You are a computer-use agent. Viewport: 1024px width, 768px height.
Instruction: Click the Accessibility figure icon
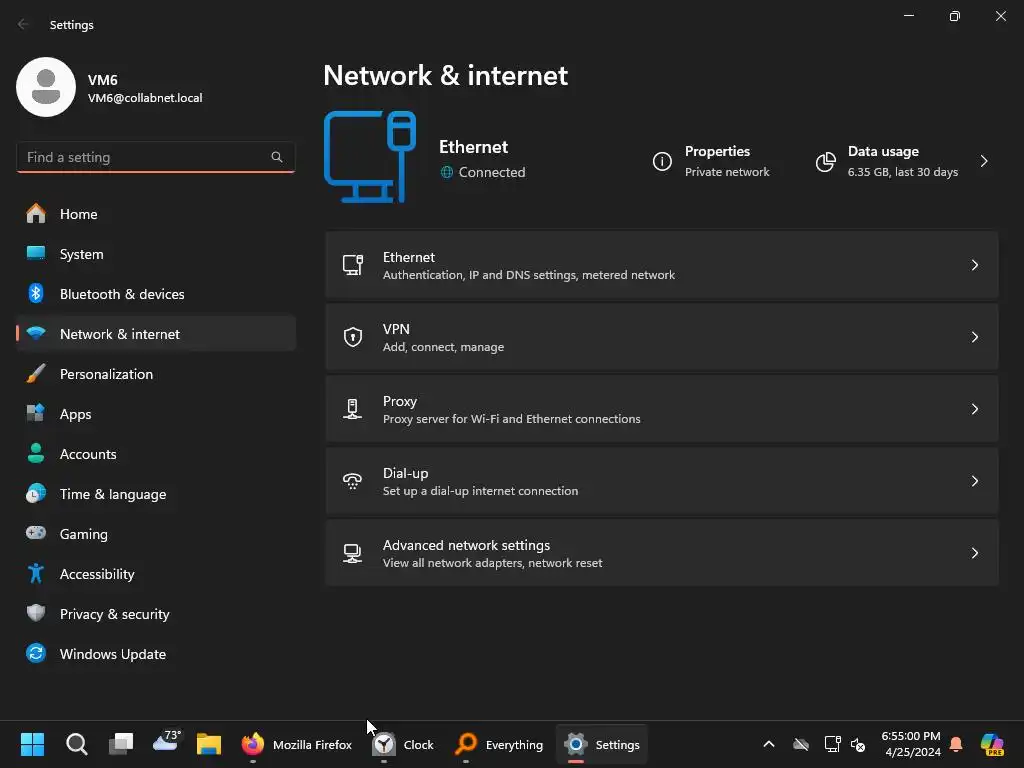(36, 574)
